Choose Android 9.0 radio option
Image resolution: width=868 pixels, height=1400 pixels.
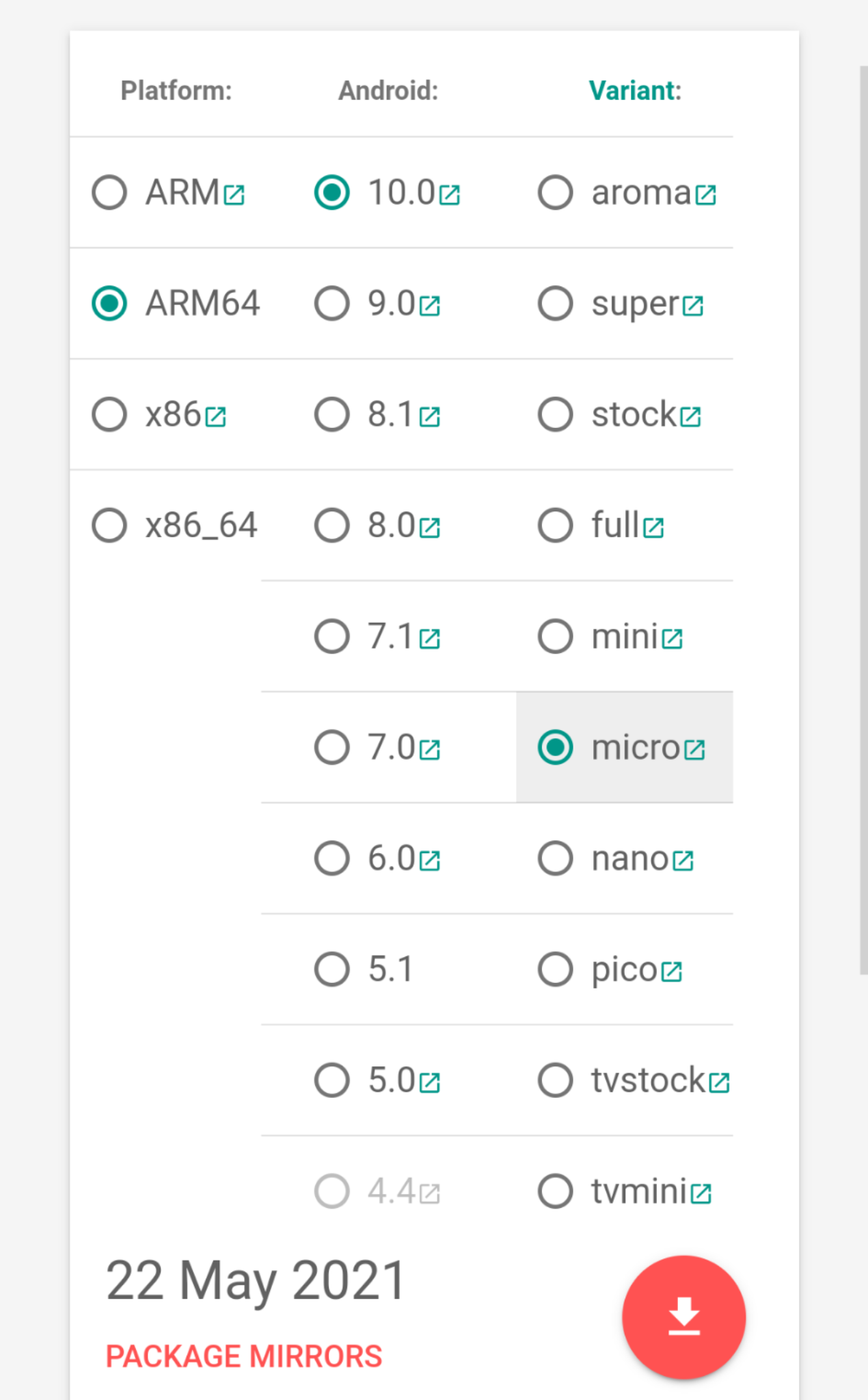click(x=332, y=304)
